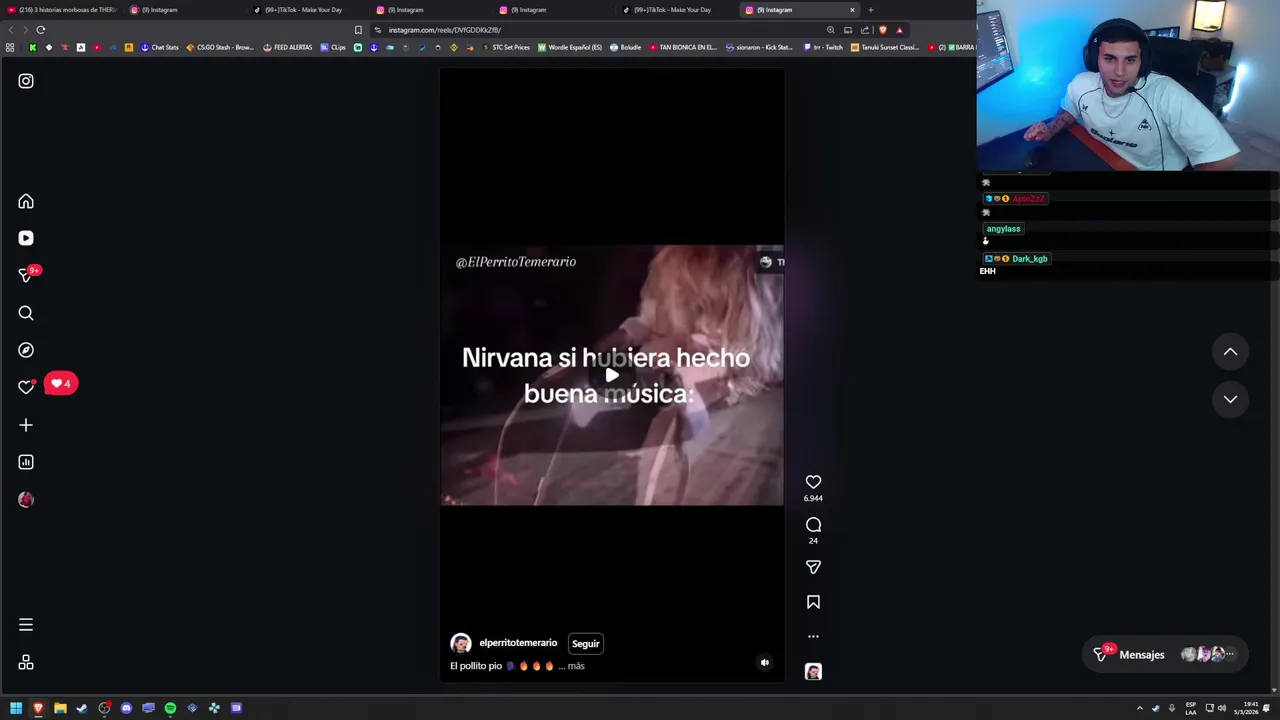Open the Windows Start menu
Image resolution: width=1280 pixels, height=720 pixels.
pos(16,708)
